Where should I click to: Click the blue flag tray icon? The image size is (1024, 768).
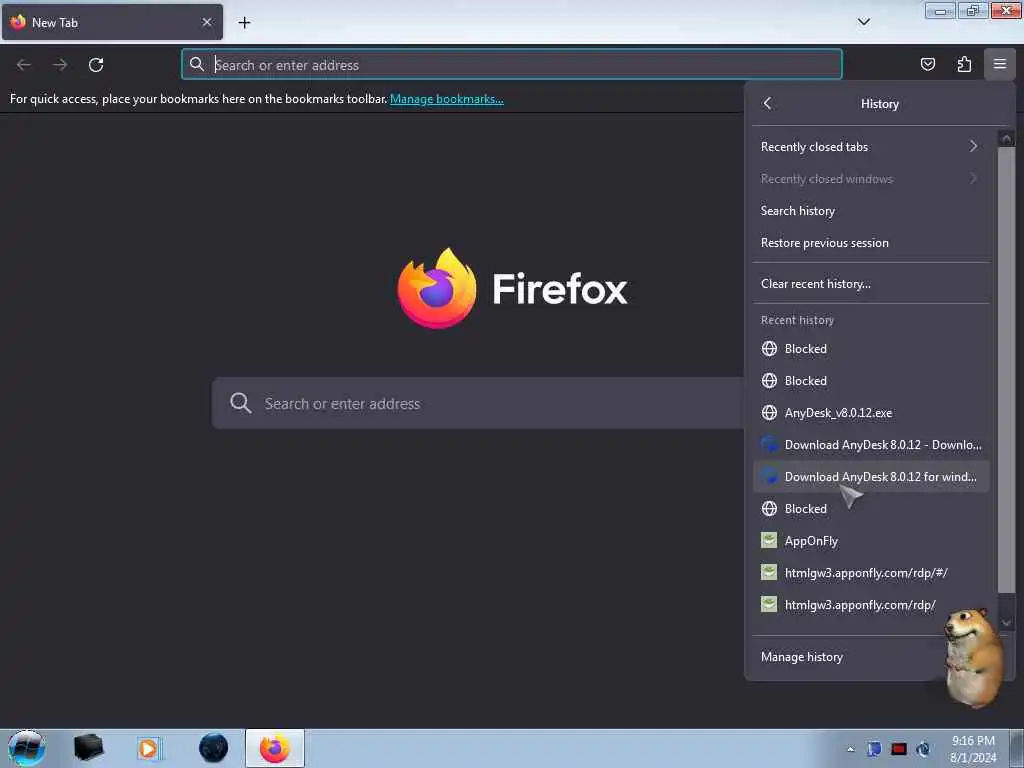click(874, 748)
